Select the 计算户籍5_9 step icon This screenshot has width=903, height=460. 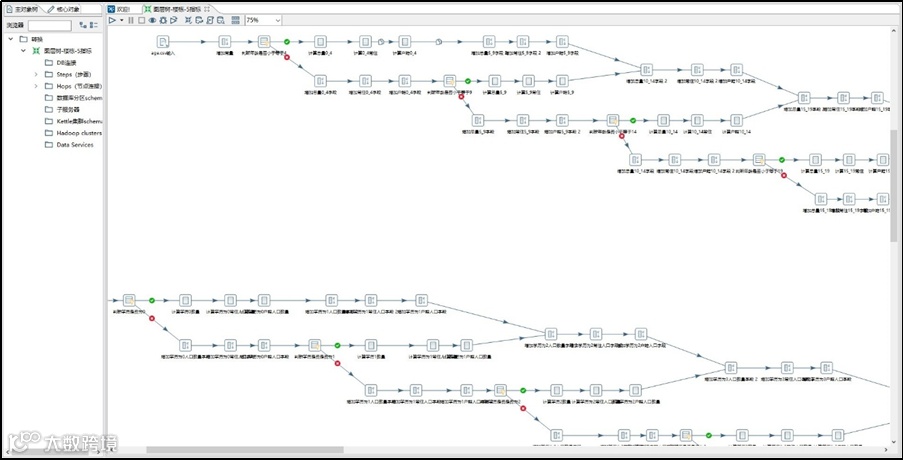click(562, 81)
